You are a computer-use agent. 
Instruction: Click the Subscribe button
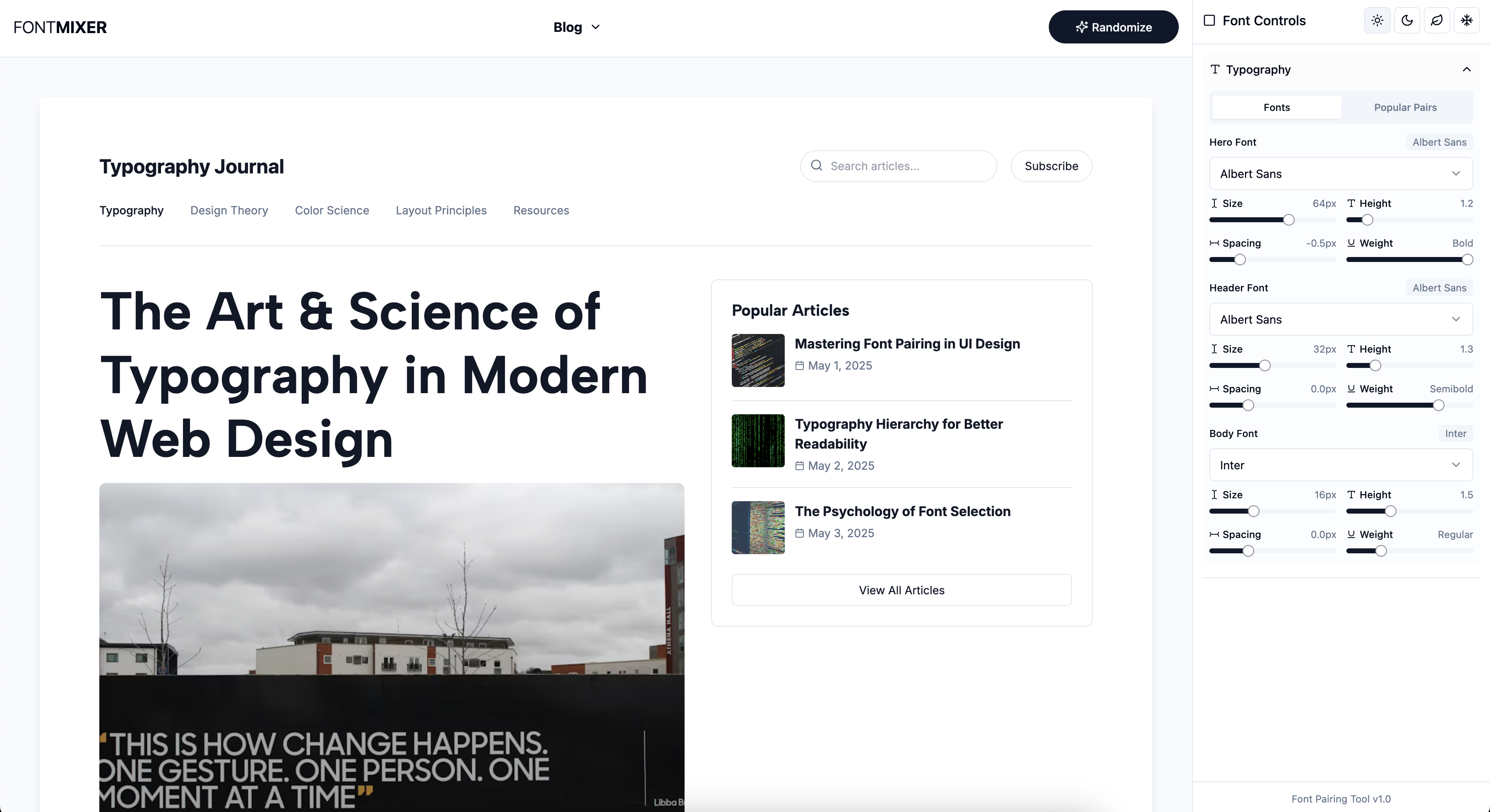[1052, 166]
